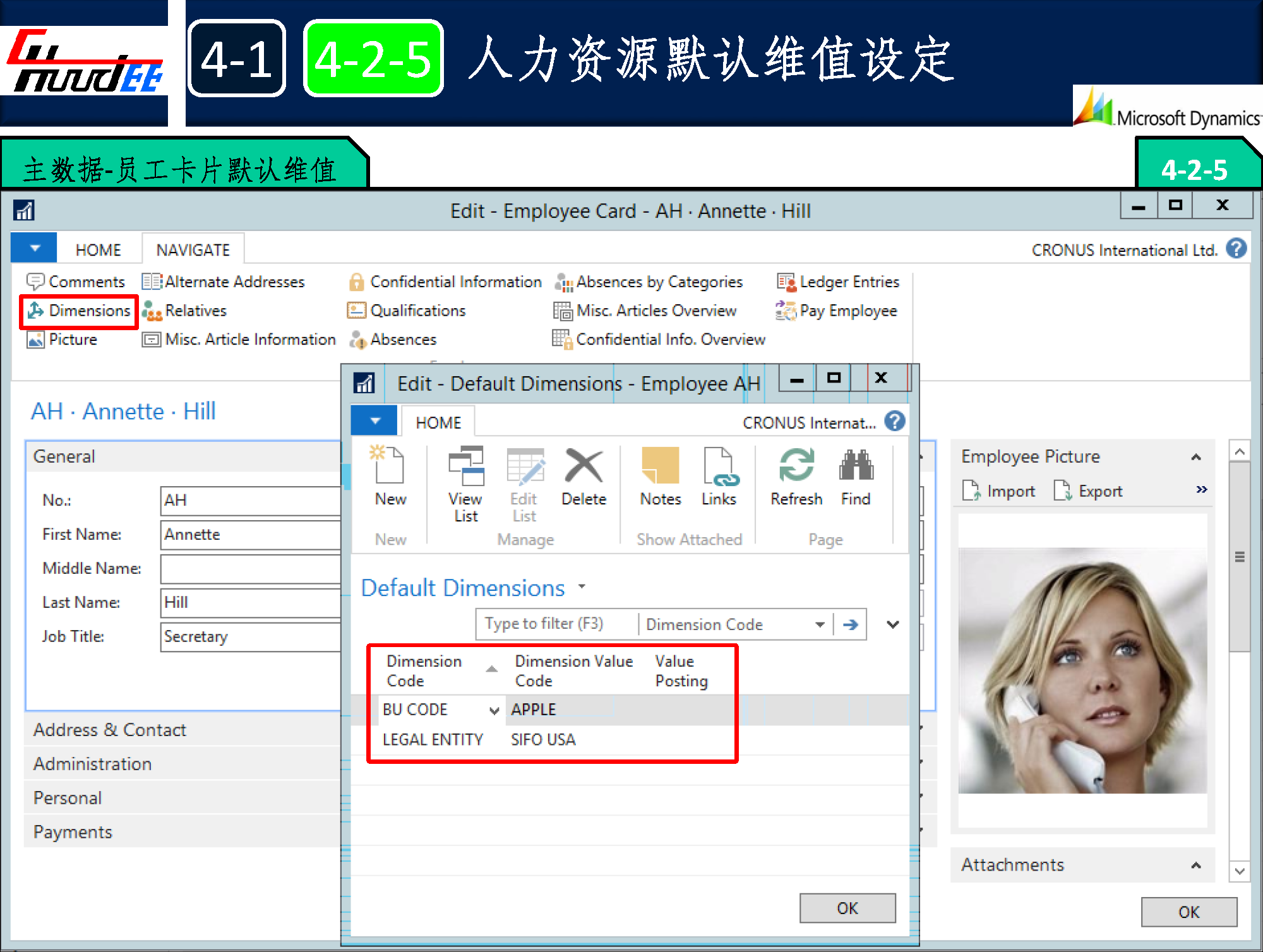Refresh the Default Dimensions page
Viewport: 1263px width, 952px height.
click(796, 466)
